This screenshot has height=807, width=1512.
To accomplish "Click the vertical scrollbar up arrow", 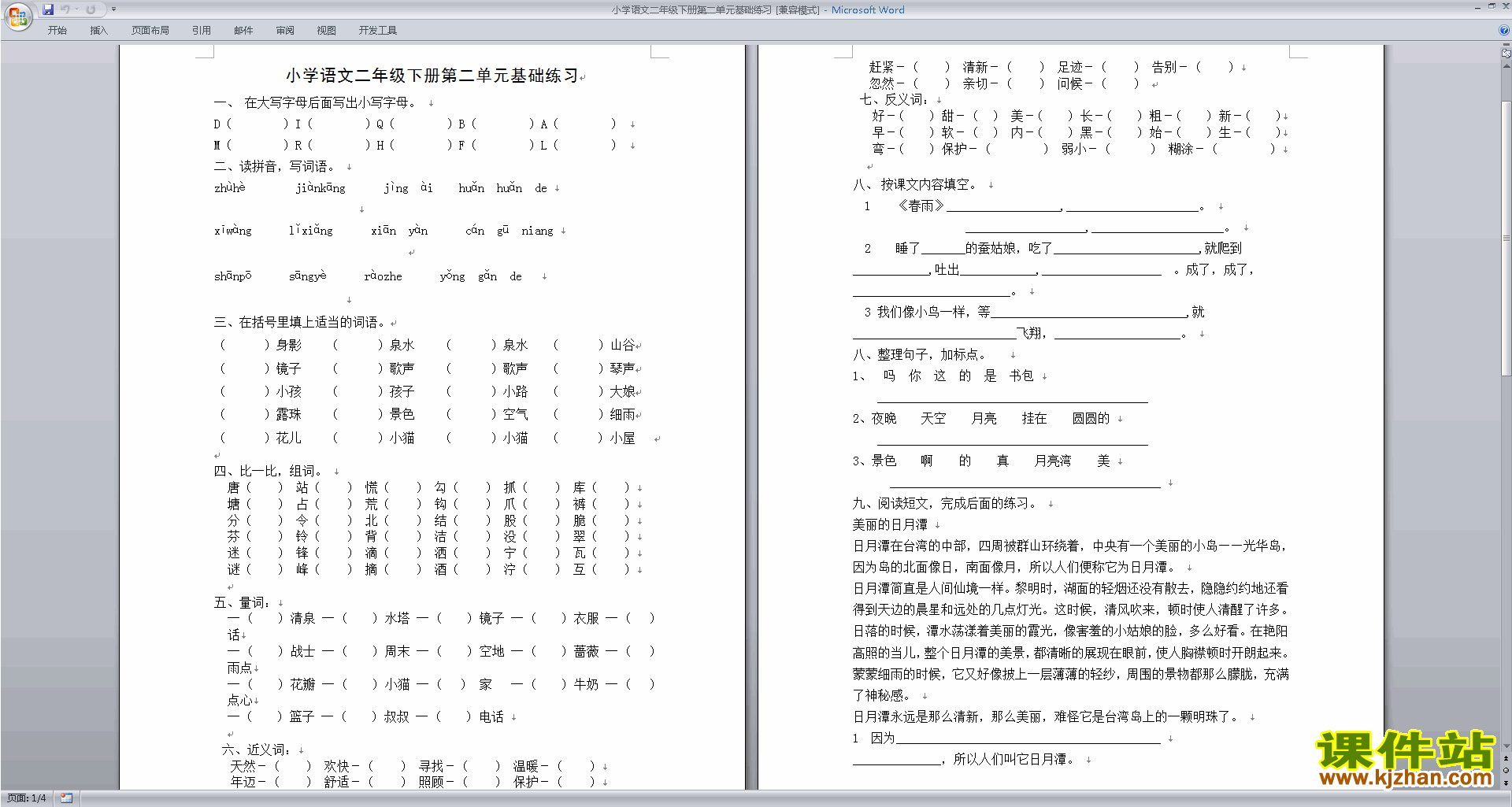I will click(x=1506, y=66).
